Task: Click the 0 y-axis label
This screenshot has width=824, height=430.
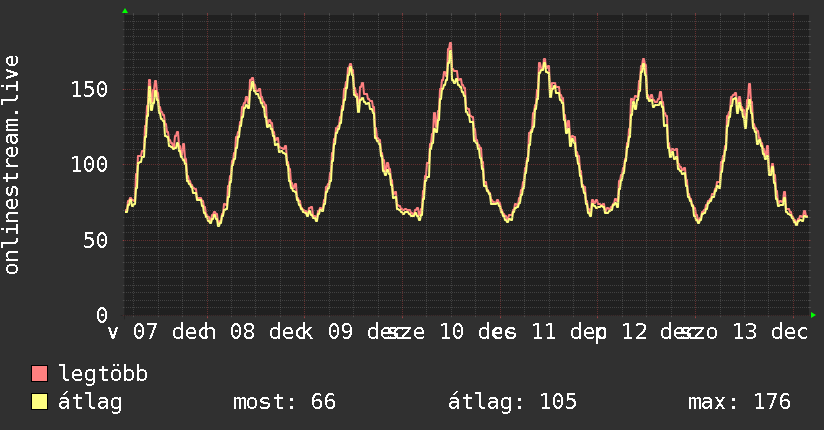Action: [102, 315]
